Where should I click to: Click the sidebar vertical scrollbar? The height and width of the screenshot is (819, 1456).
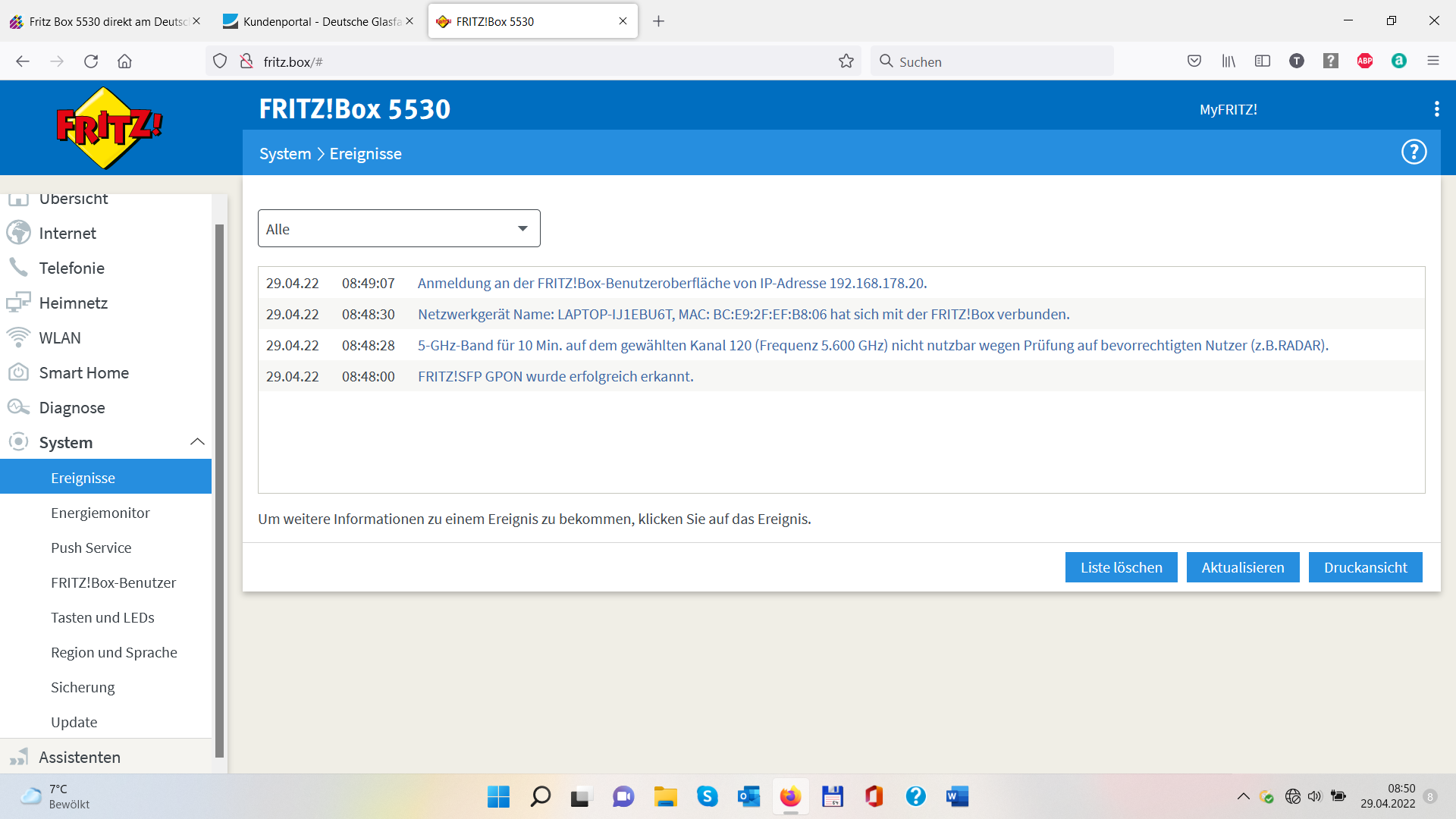tap(220, 490)
